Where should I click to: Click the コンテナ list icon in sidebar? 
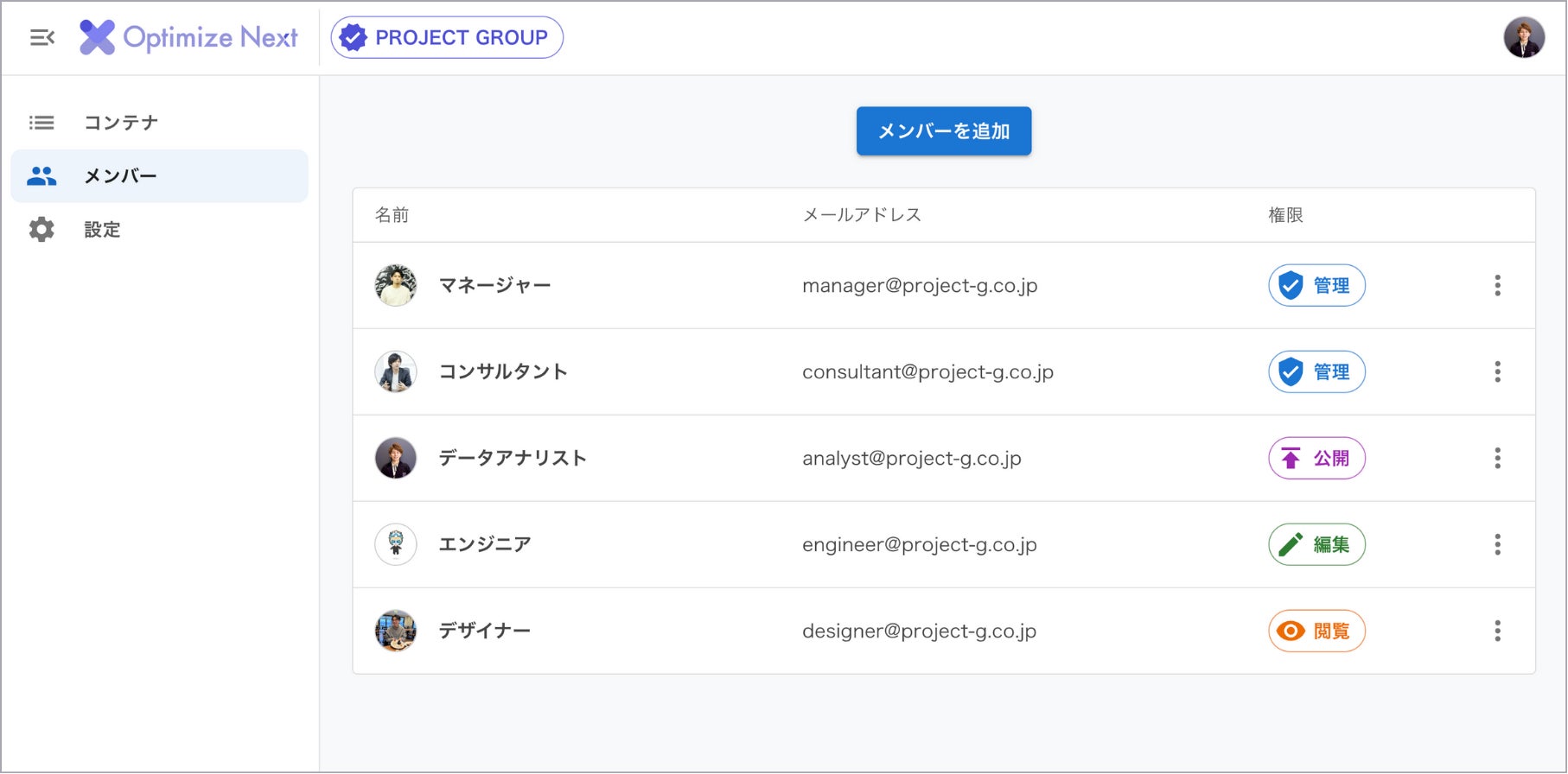pos(41,123)
